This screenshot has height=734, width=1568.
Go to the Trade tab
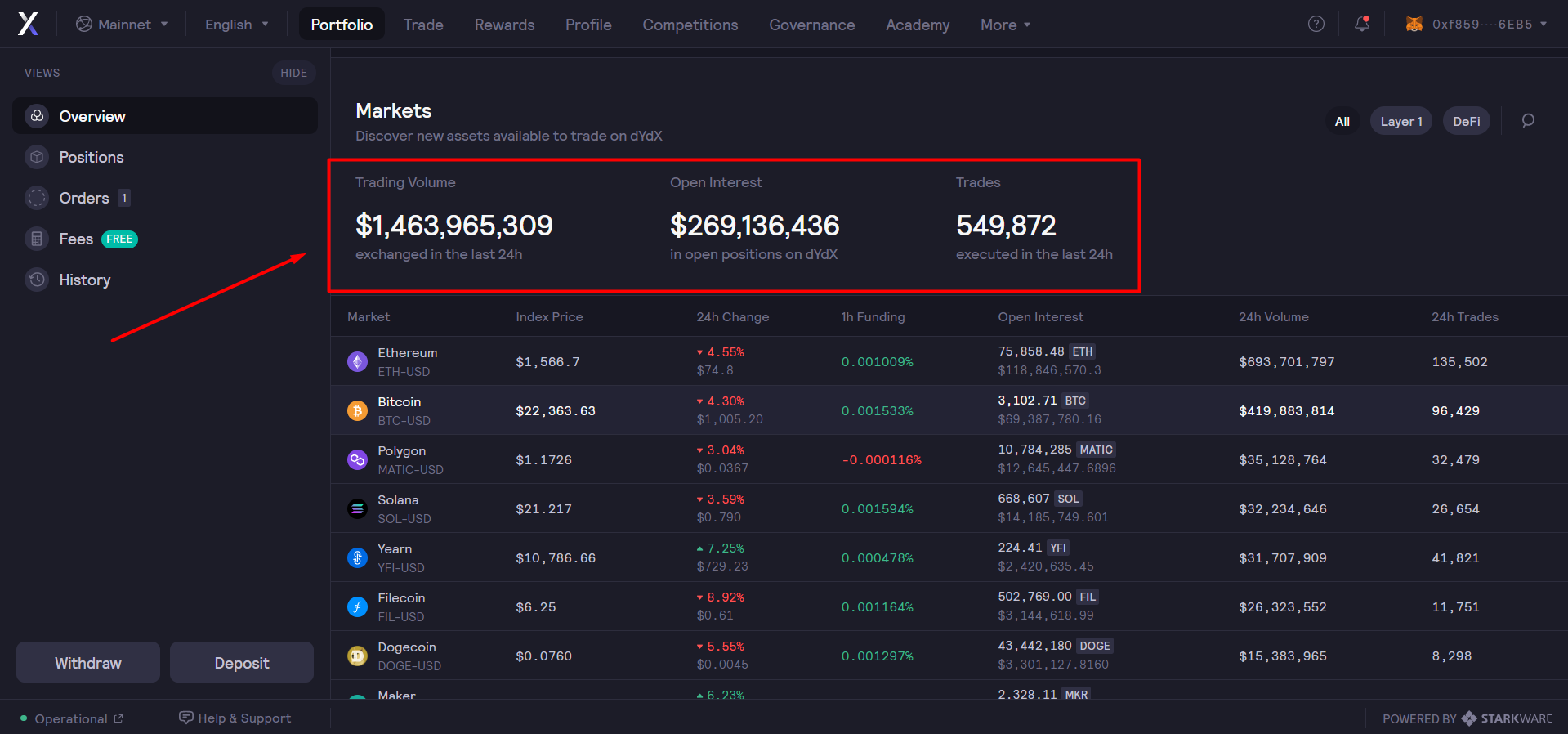pyautogui.click(x=423, y=25)
